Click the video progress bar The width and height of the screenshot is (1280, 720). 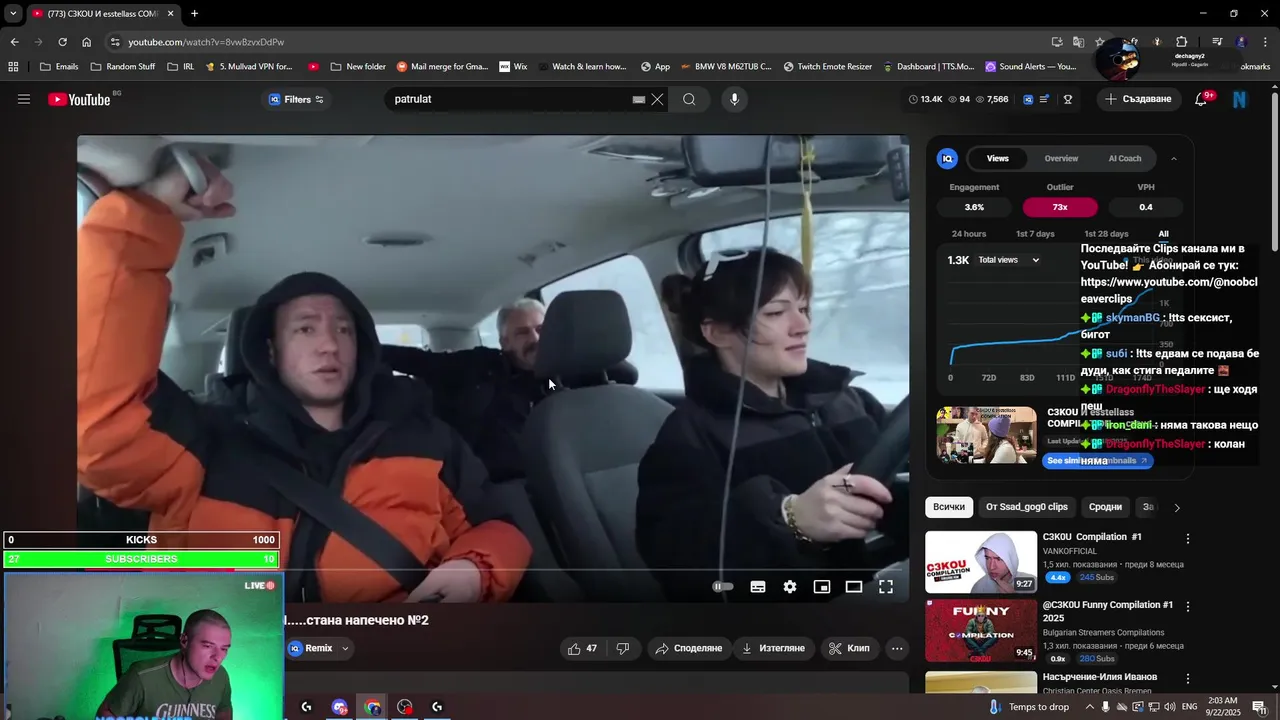493,569
